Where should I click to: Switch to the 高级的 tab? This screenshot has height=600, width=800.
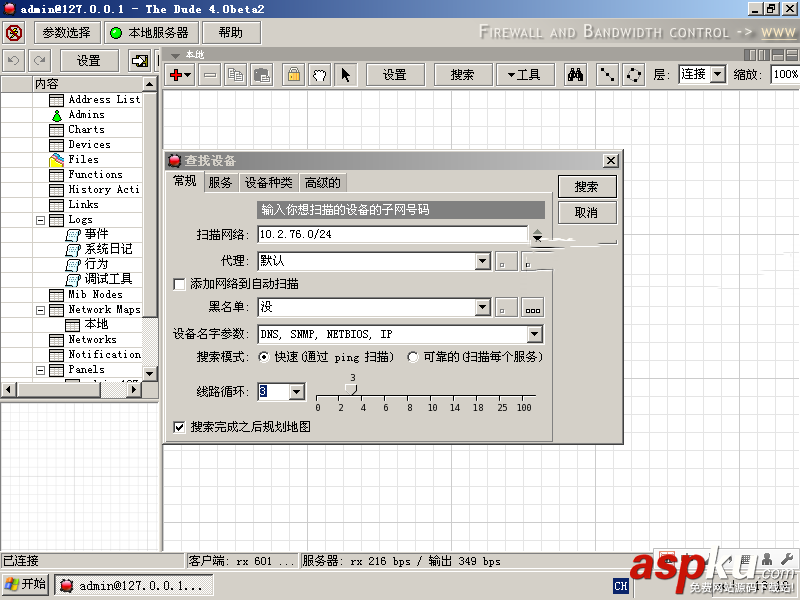pos(322,183)
